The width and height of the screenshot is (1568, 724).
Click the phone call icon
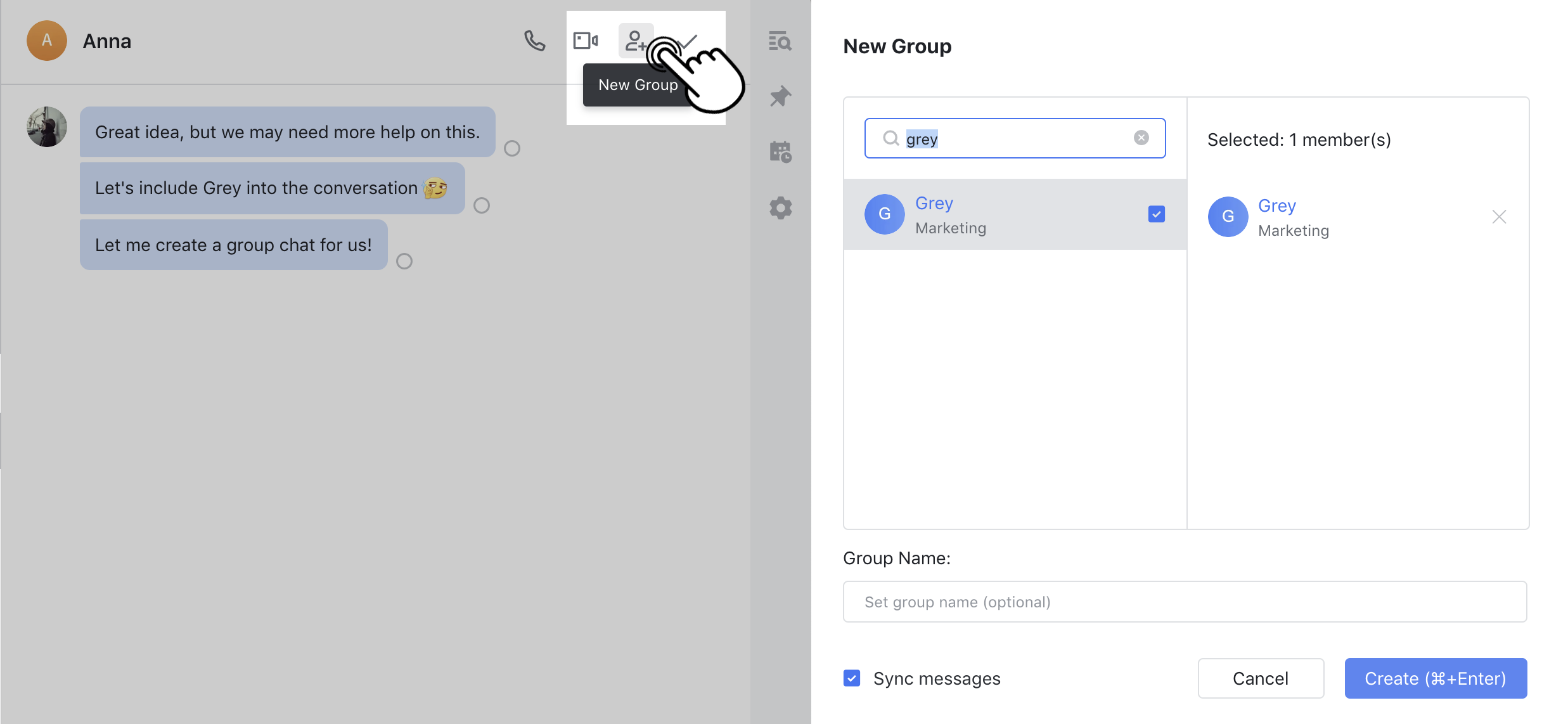tap(534, 40)
